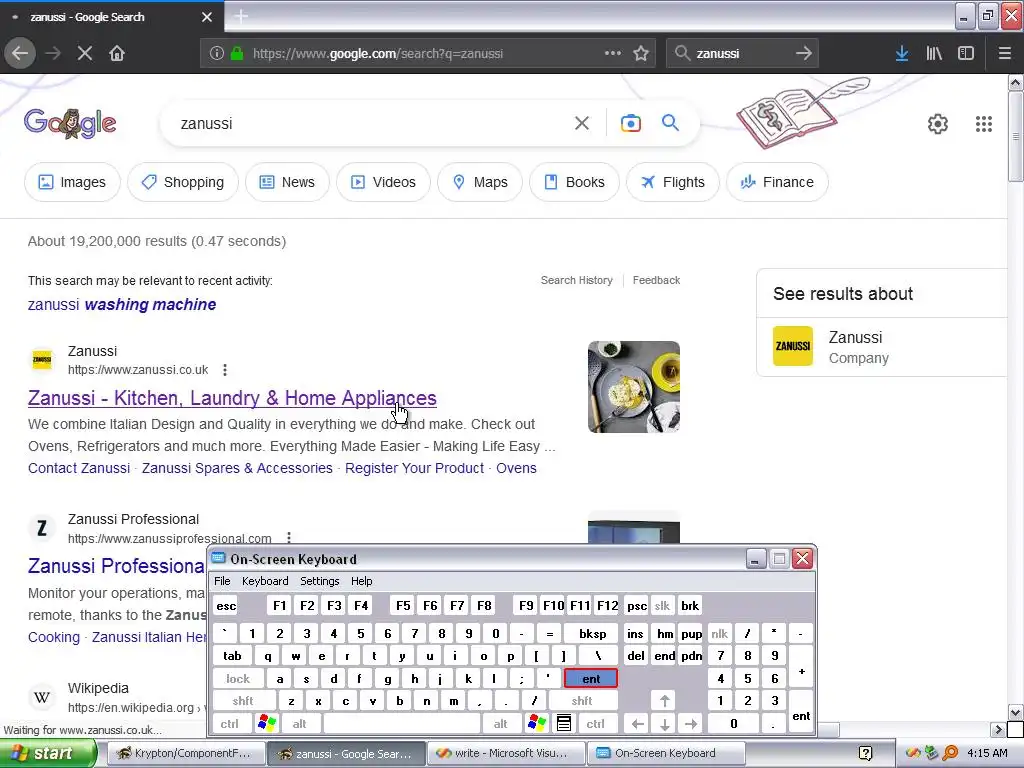Click bksp key on On-Screen Keyboard

[592, 633]
